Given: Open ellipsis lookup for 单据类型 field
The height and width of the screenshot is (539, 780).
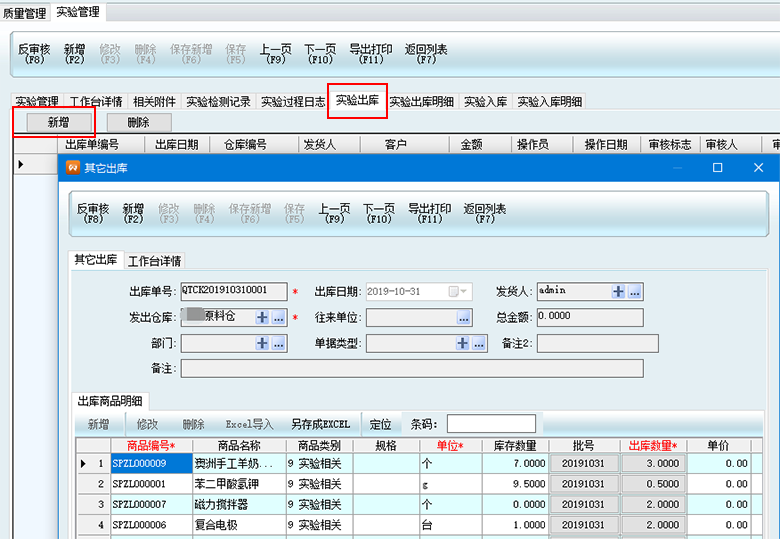Looking at the screenshot, I should [479, 343].
